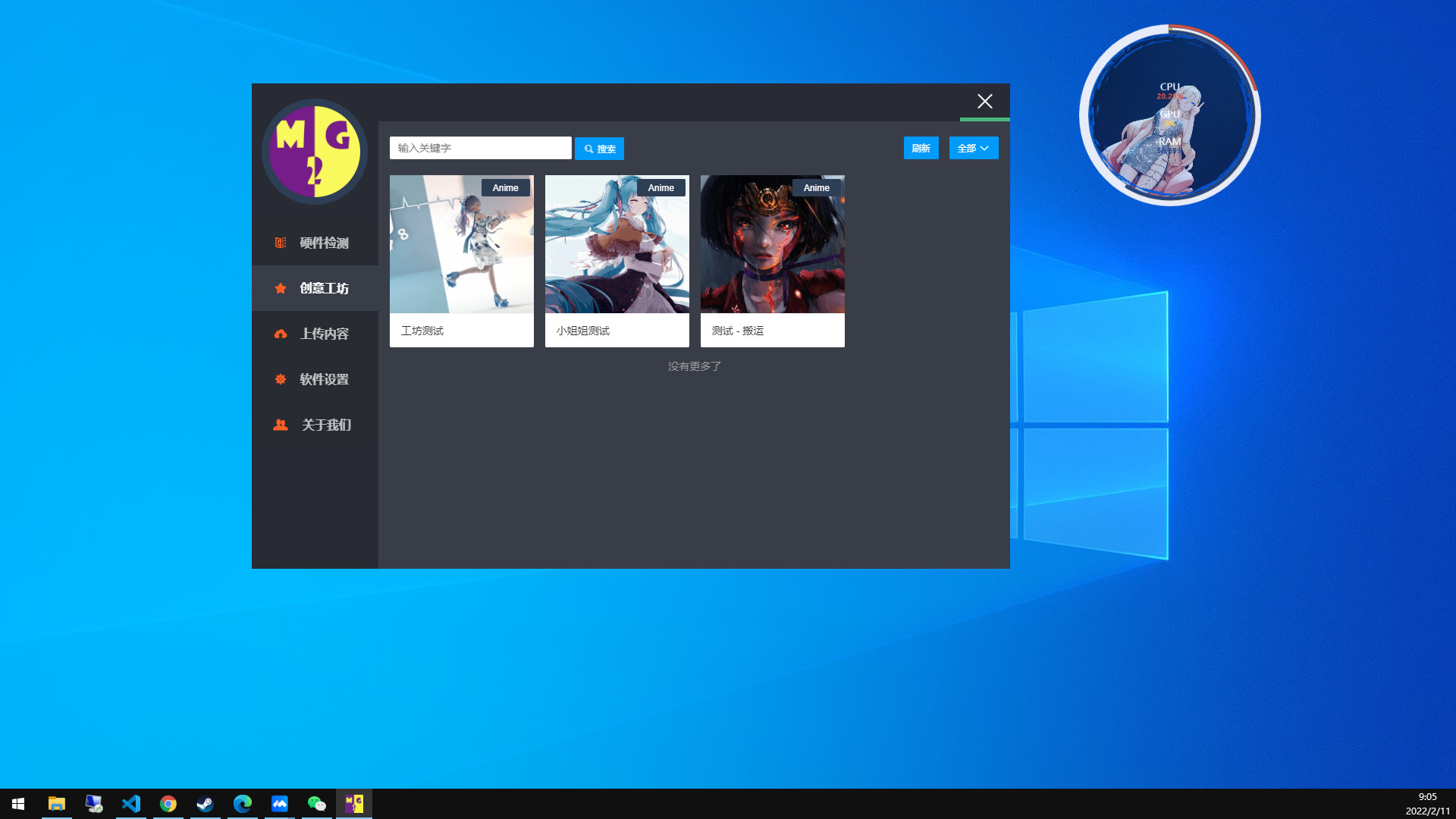Screen dimensions: 1456x819
Task: Click the 硬件检测 hardware detection icon
Action: pos(281,243)
